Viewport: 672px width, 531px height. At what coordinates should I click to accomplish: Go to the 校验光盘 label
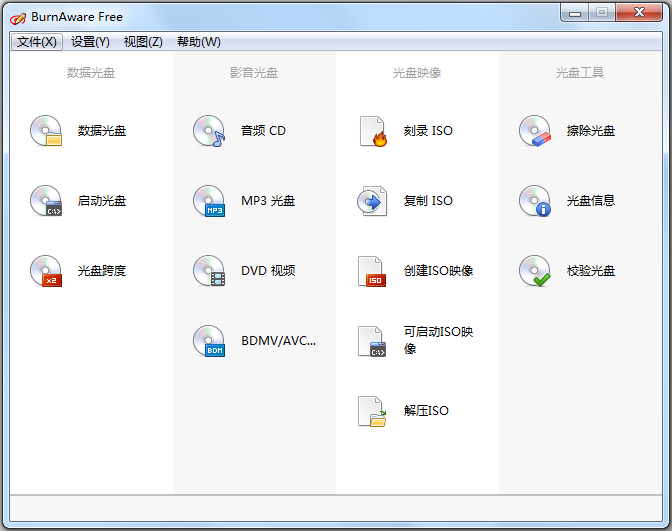pos(591,271)
